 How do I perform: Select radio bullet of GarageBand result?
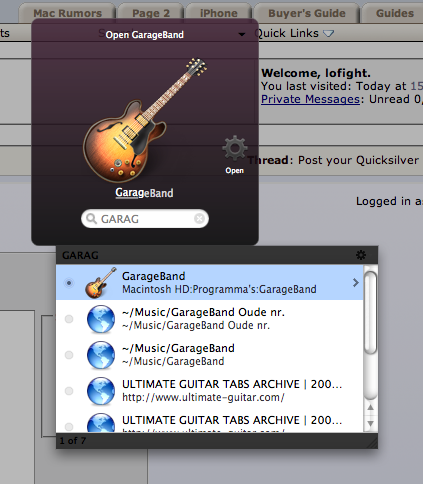69,283
